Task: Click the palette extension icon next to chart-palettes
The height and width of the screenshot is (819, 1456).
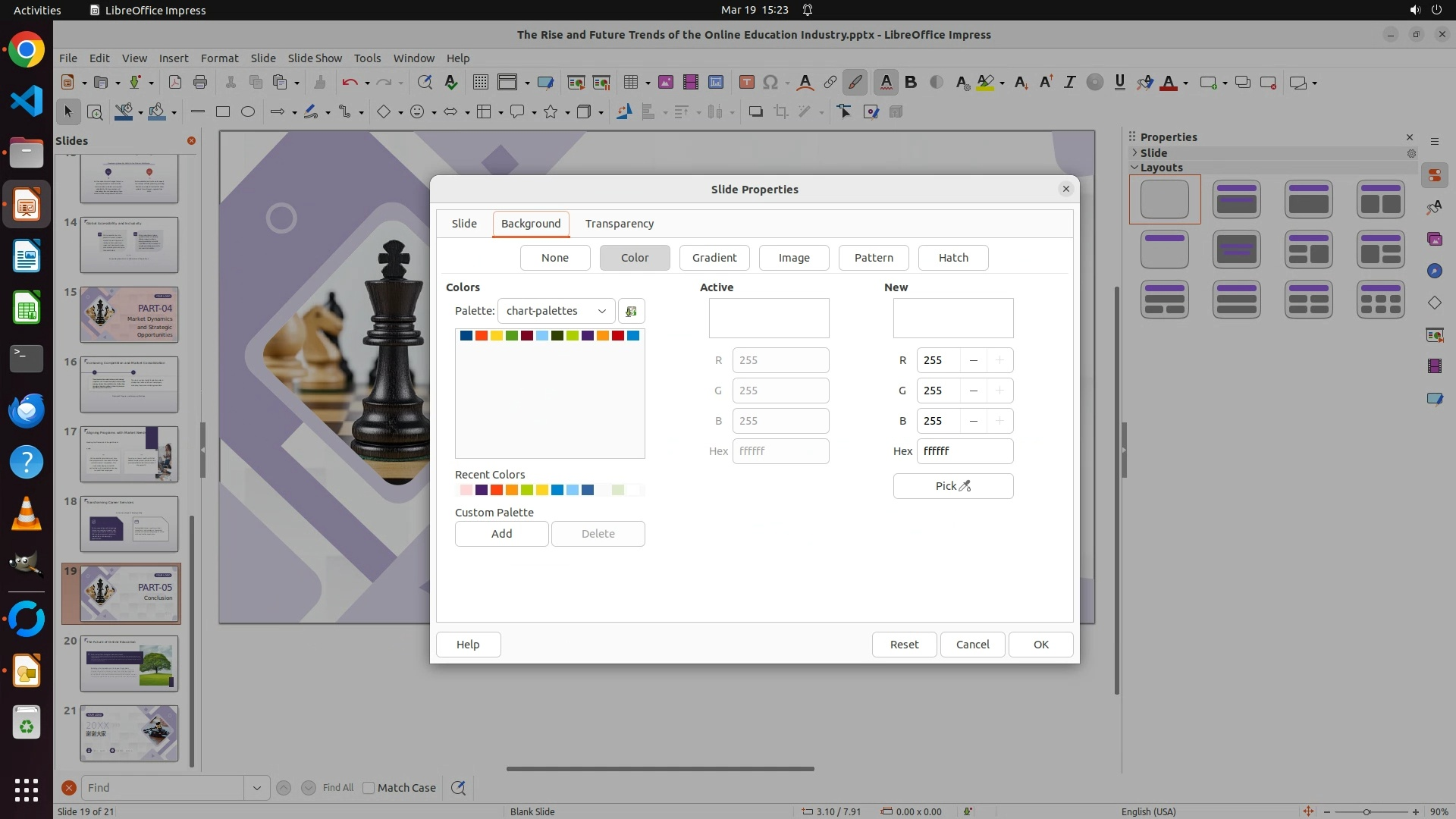Action: (631, 311)
